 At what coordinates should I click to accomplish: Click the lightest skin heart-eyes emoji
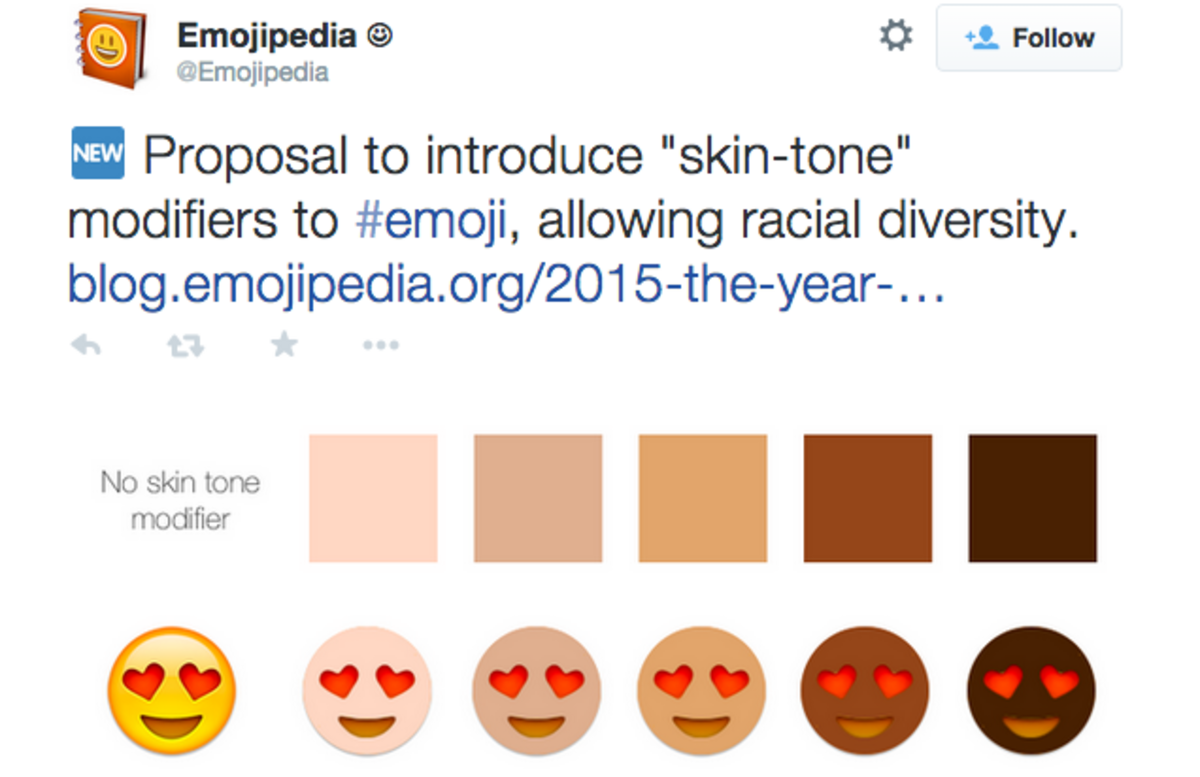point(367,691)
